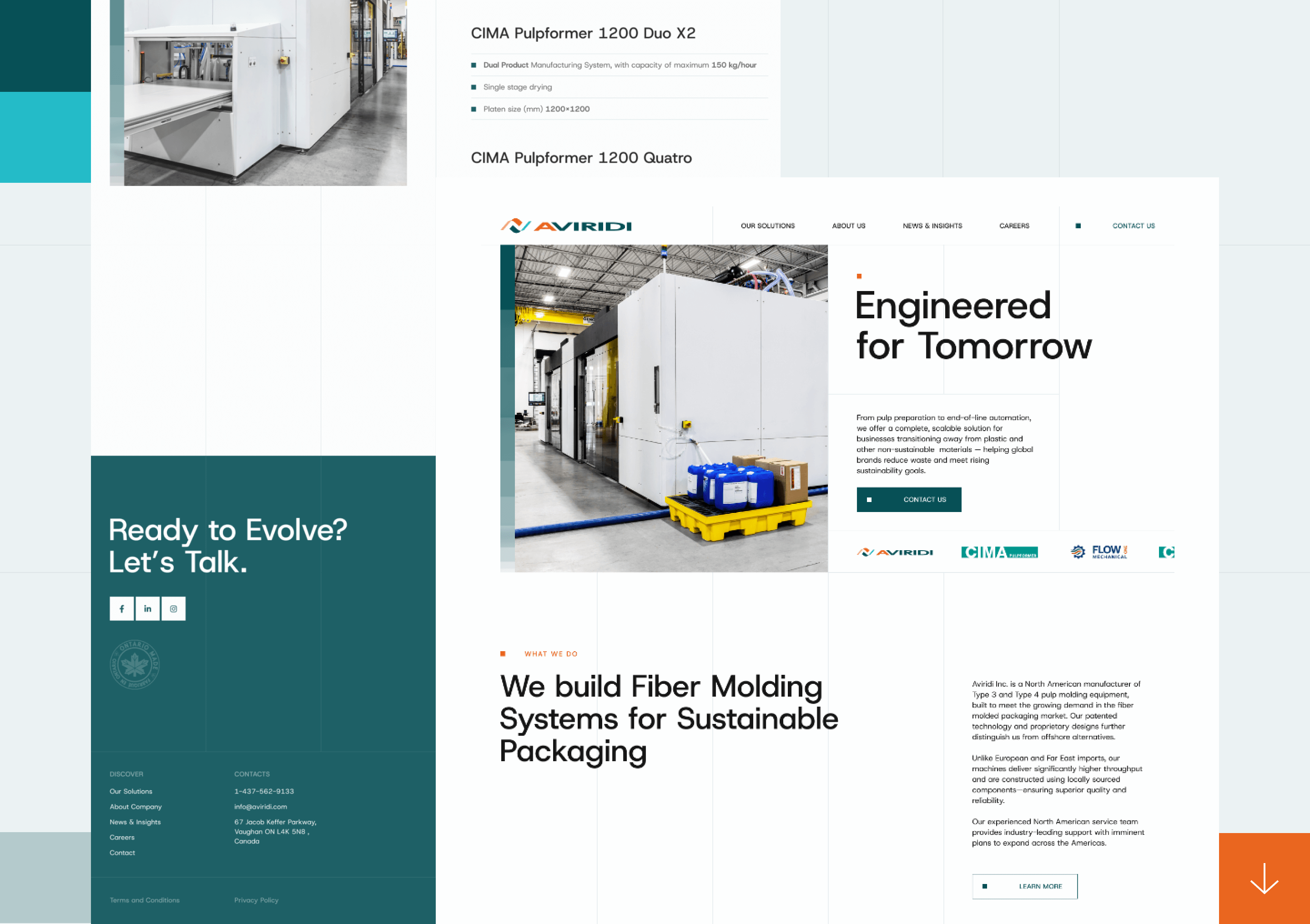Go to News & Insights nav item
1310x924 pixels.
932,226
